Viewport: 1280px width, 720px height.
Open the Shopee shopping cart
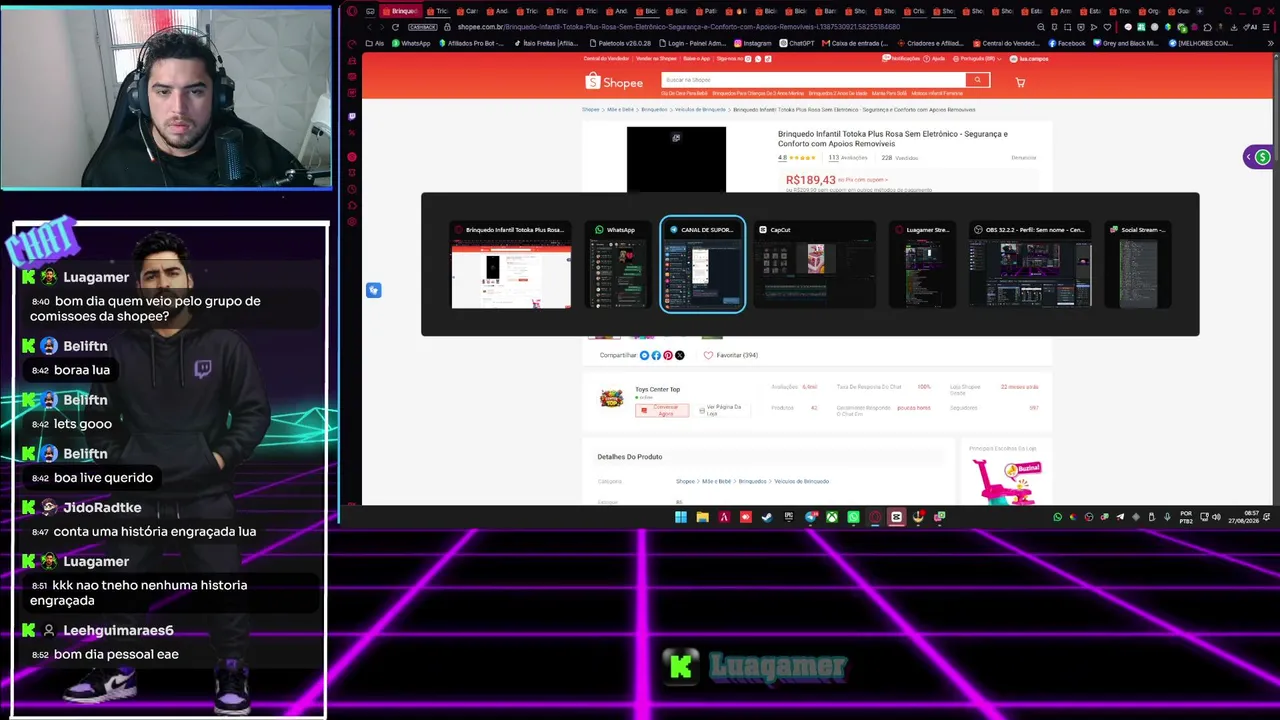coord(1020,82)
